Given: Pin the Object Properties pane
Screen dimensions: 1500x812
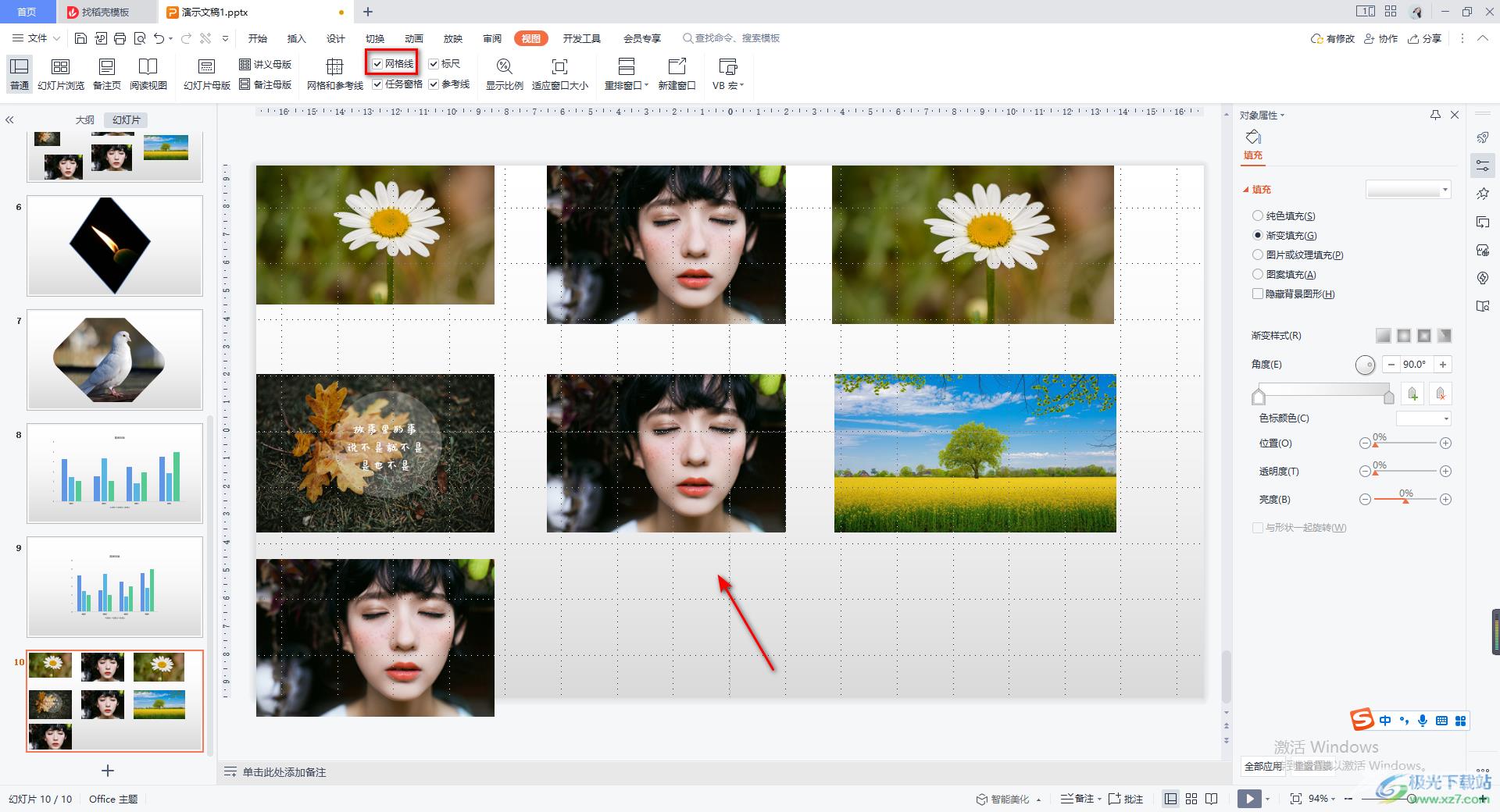Looking at the screenshot, I should 1435,115.
